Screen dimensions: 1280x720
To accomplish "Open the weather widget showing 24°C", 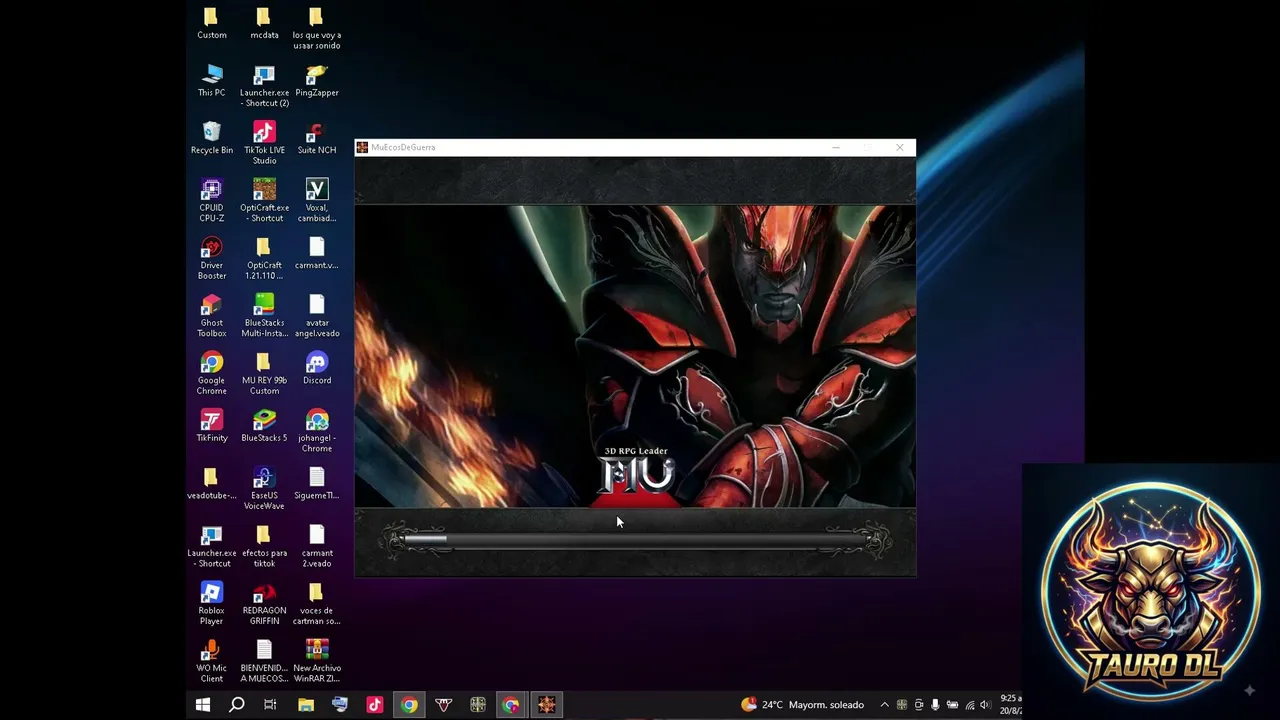I will [802, 705].
